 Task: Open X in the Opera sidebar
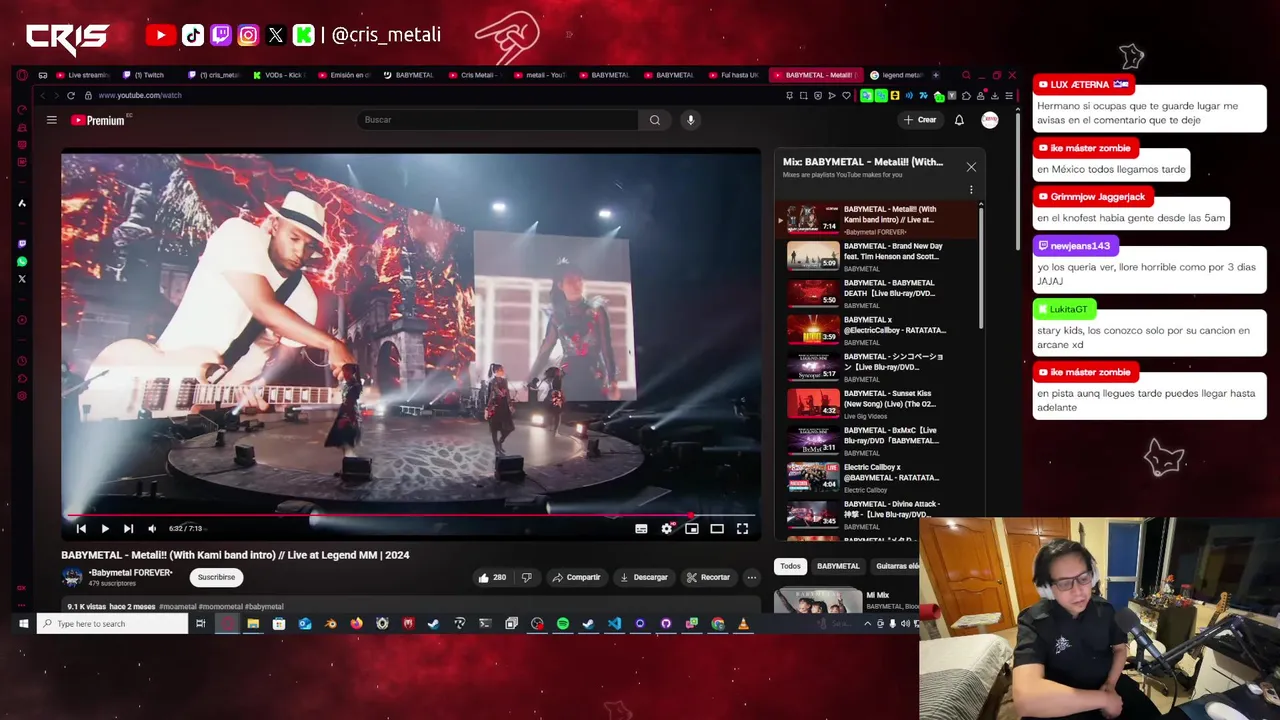pos(22,279)
